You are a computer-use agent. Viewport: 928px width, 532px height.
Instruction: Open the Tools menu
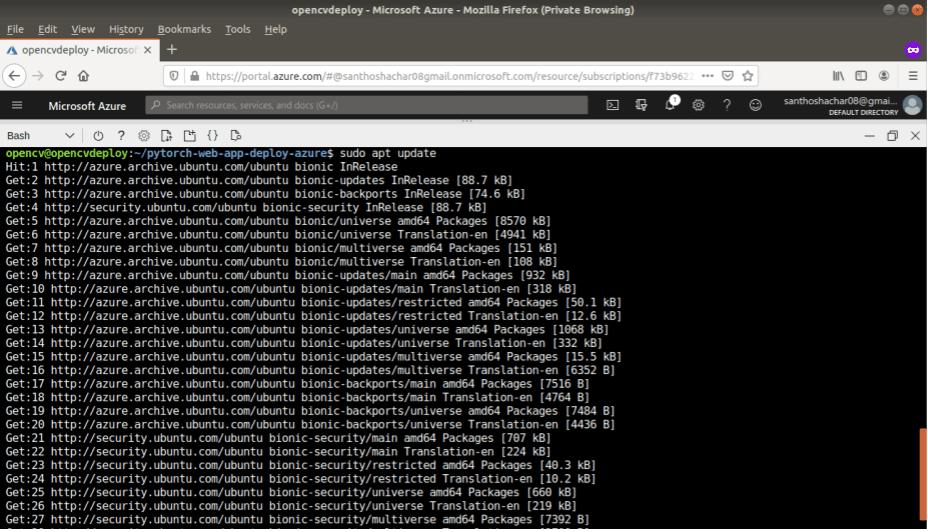click(237, 29)
